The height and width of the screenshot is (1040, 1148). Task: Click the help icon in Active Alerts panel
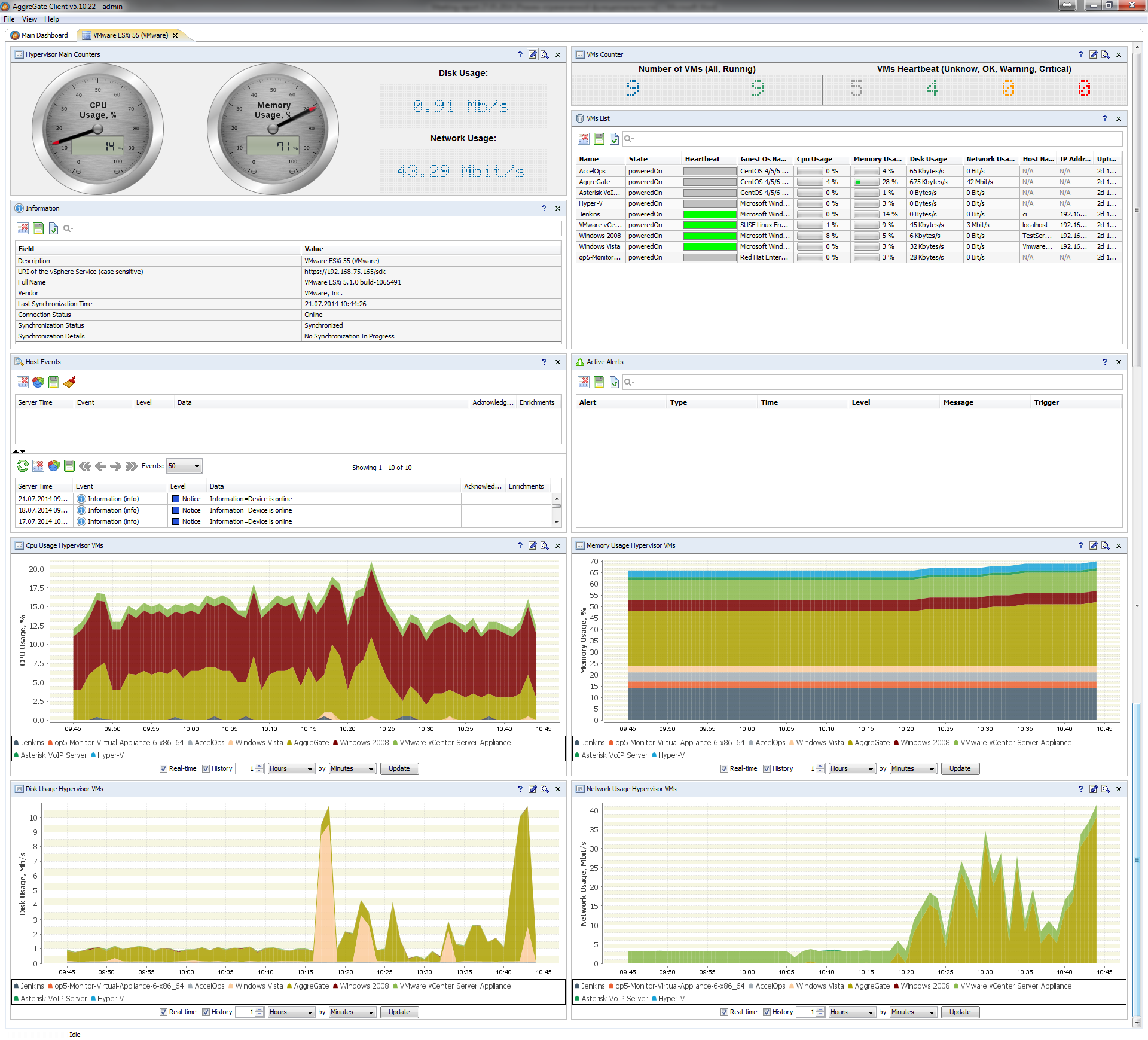(1105, 362)
